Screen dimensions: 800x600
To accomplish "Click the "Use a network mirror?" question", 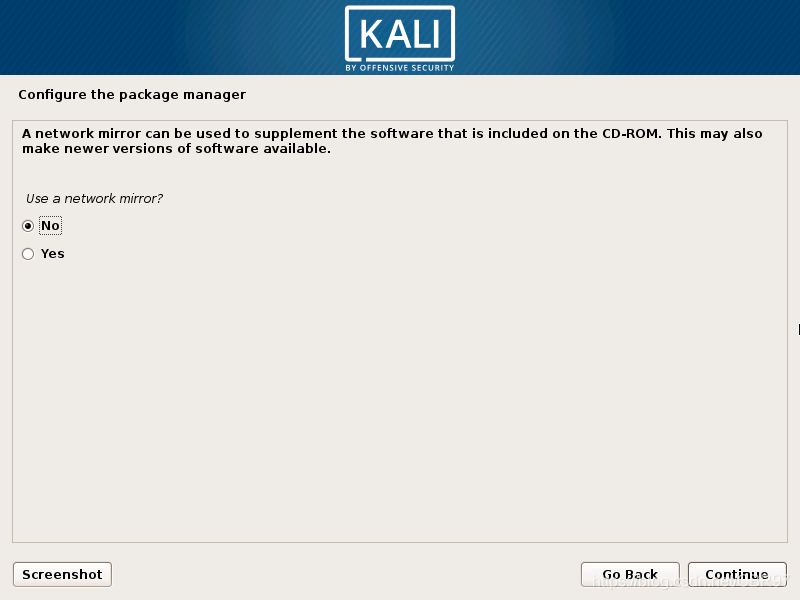I will click(x=94, y=199).
